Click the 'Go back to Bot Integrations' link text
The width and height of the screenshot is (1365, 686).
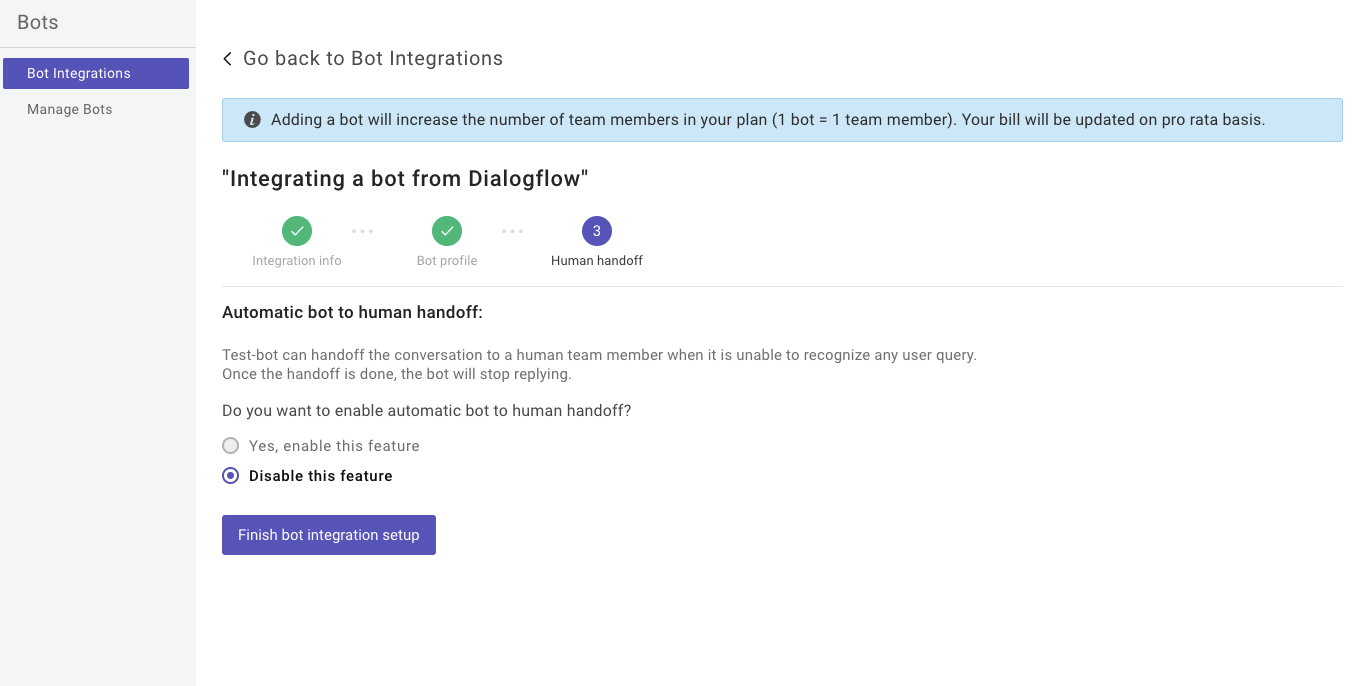372,59
